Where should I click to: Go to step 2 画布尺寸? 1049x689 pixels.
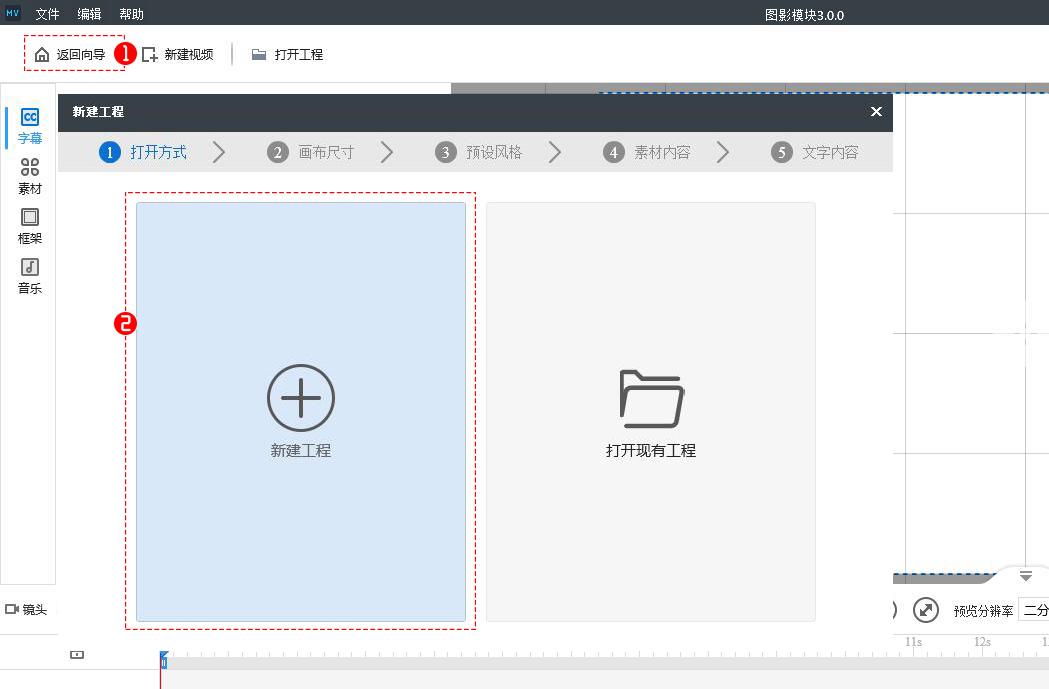[311, 153]
